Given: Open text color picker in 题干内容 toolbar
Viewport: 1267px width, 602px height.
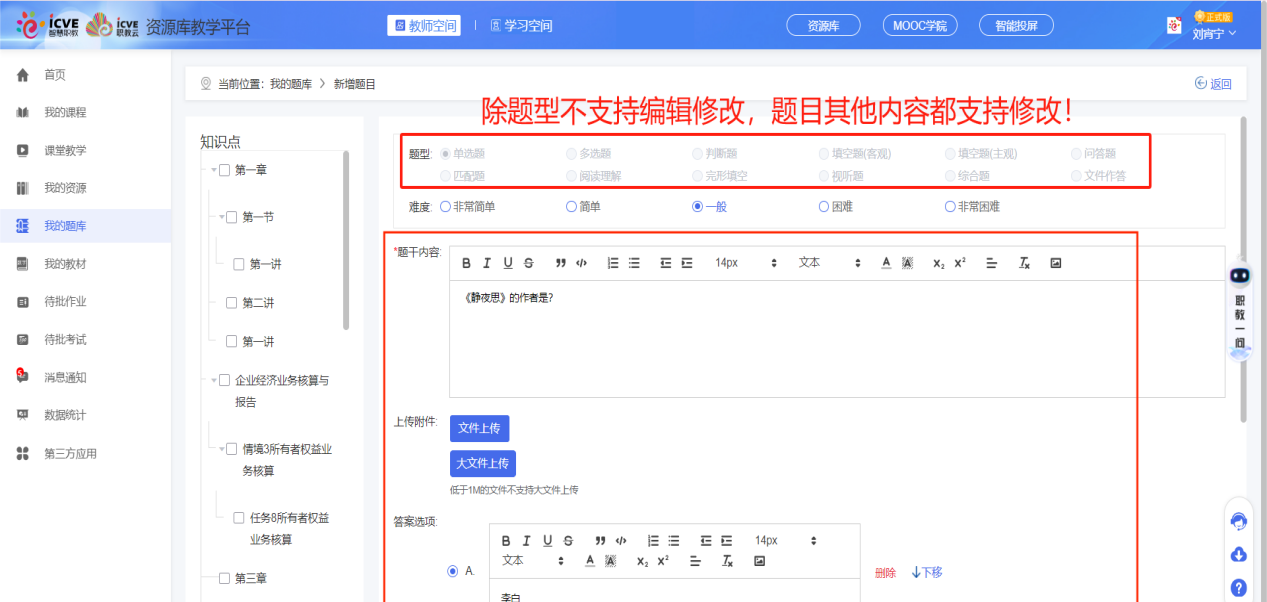Looking at the screenshot, I should pos(886,263).
